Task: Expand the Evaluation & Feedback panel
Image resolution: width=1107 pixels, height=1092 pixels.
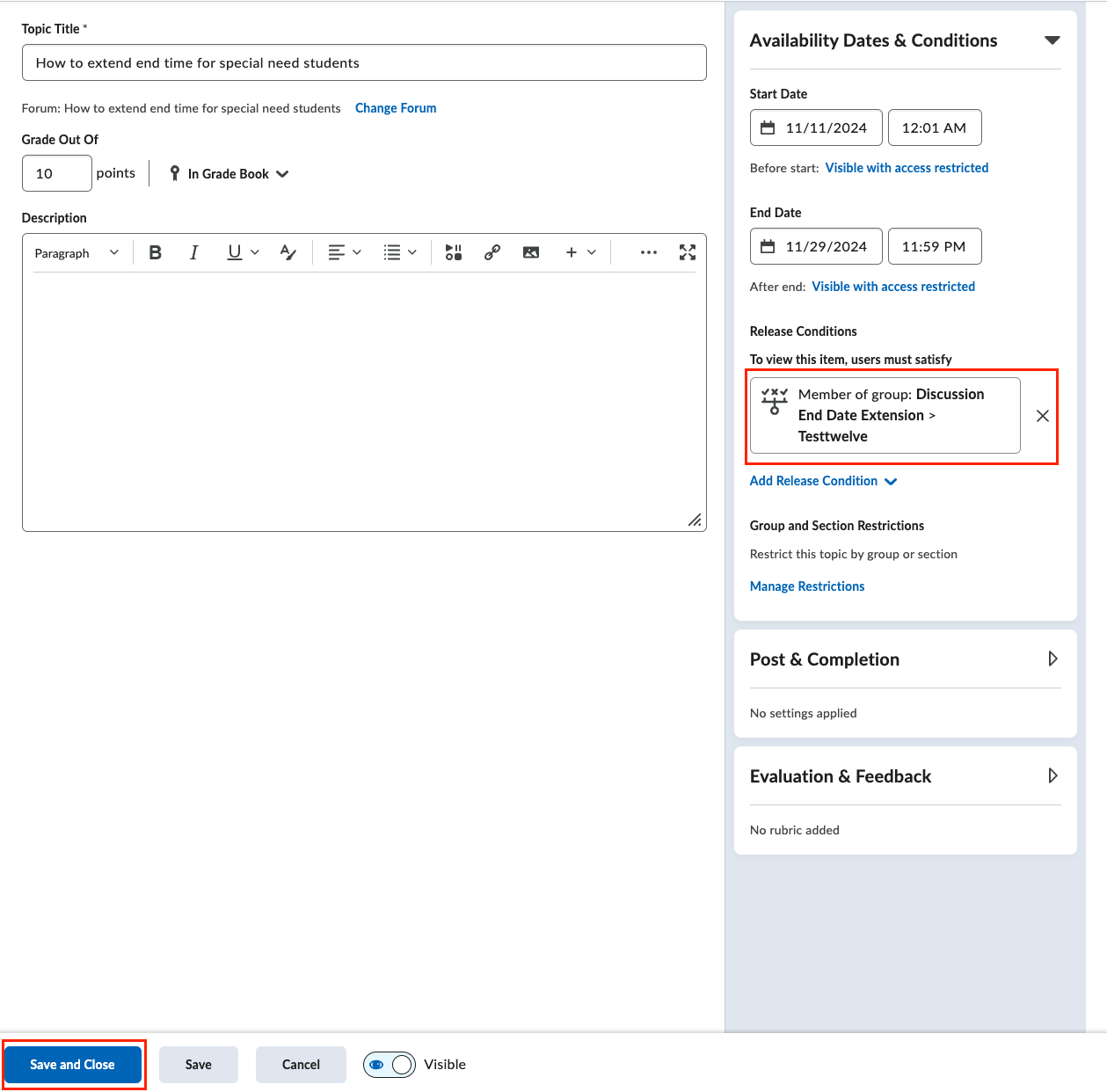Action: 1052,775
